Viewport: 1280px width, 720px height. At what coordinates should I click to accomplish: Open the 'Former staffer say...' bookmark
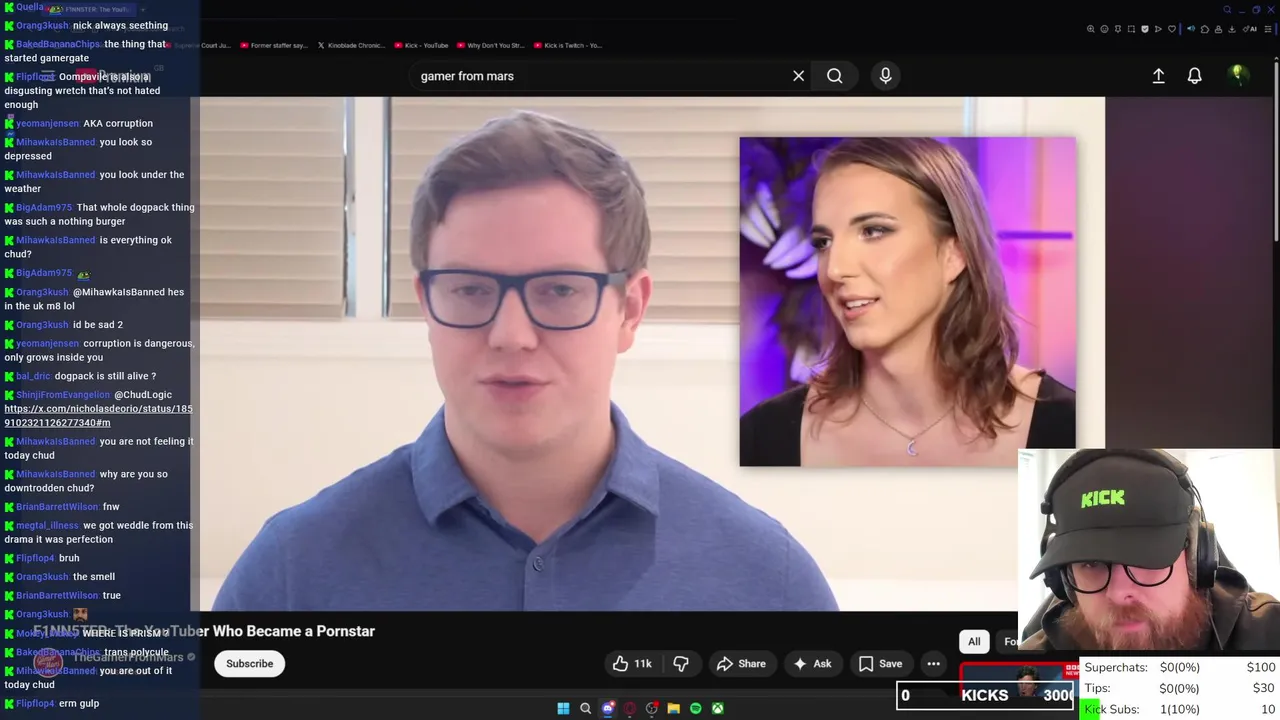(274, 45)
